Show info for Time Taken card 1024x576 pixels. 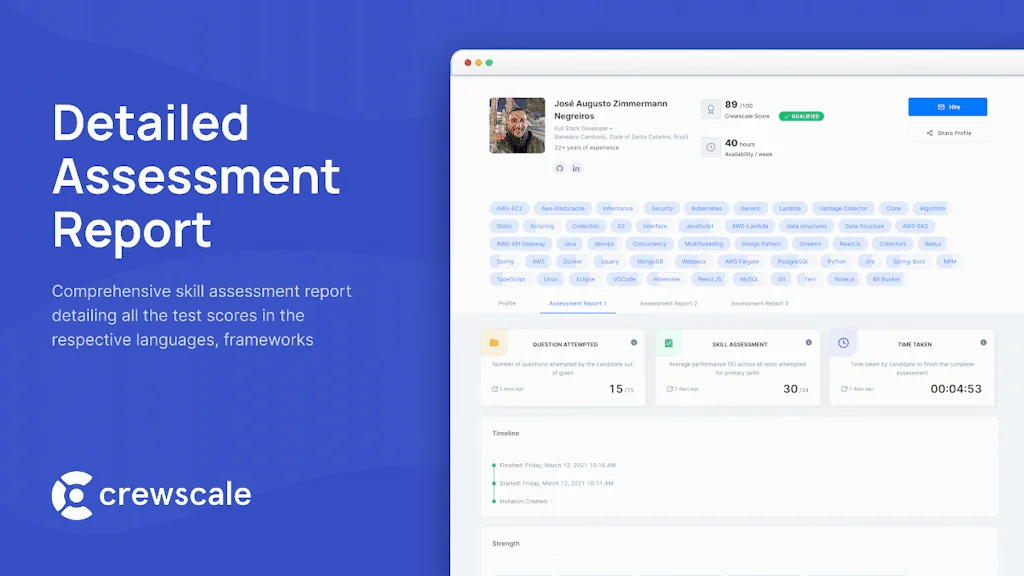(x=983, y=343)
